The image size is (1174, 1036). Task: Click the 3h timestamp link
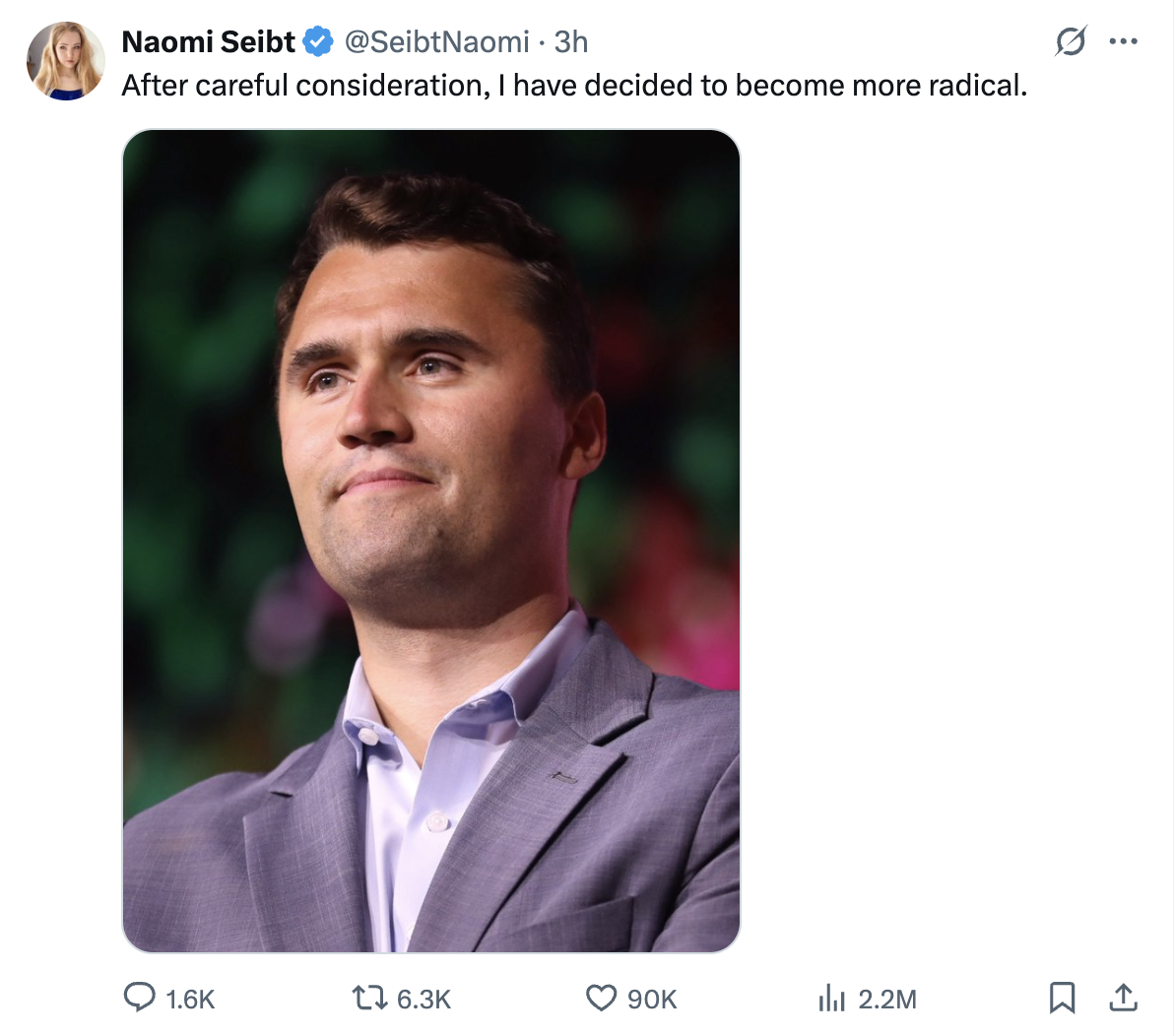[571, 42]
